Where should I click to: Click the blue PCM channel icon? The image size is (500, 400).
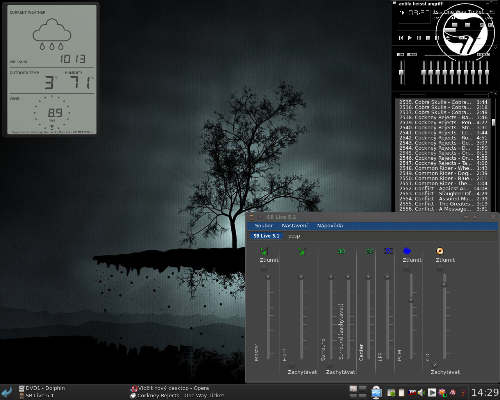407,251
